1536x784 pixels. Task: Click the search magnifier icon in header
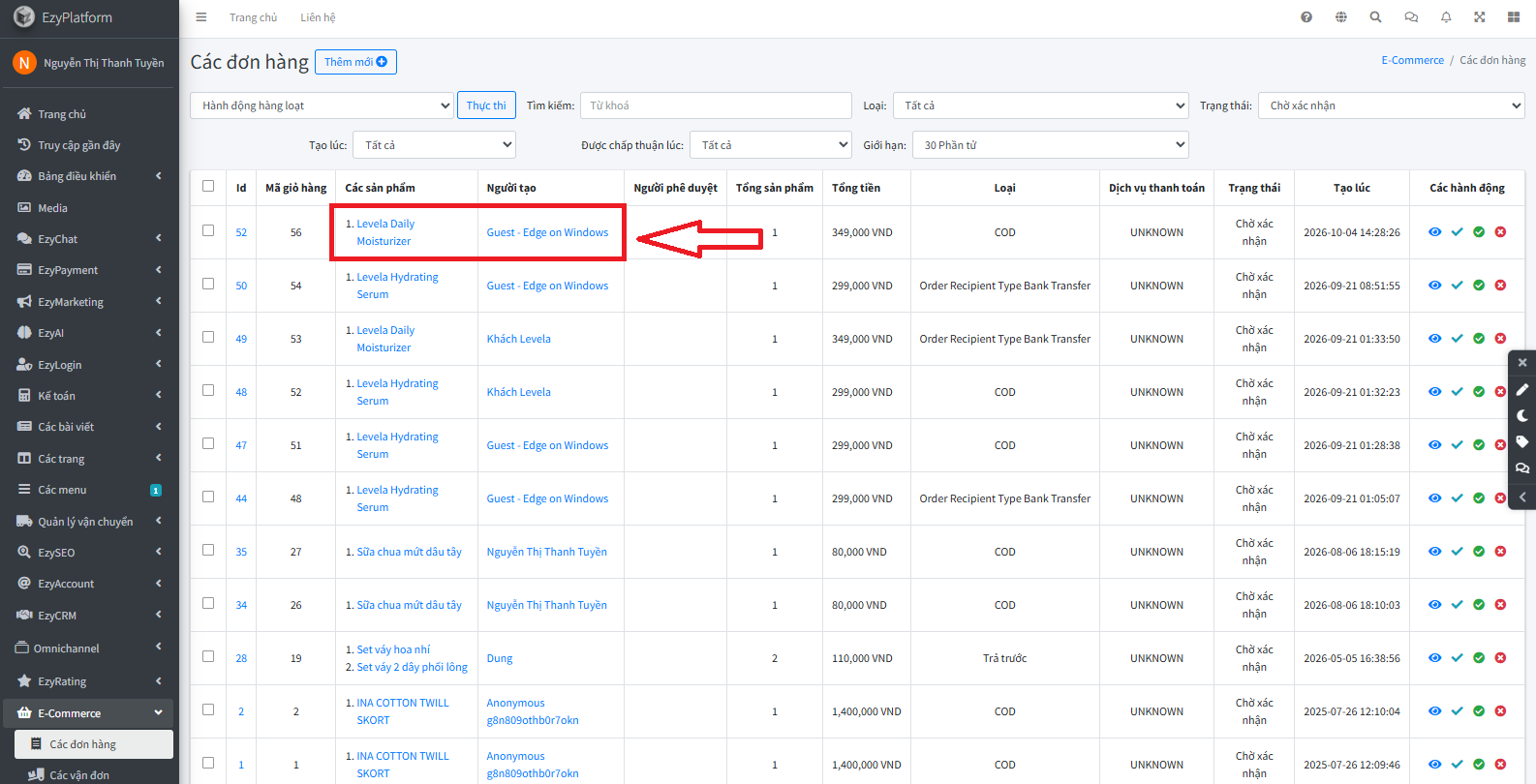1375,17
